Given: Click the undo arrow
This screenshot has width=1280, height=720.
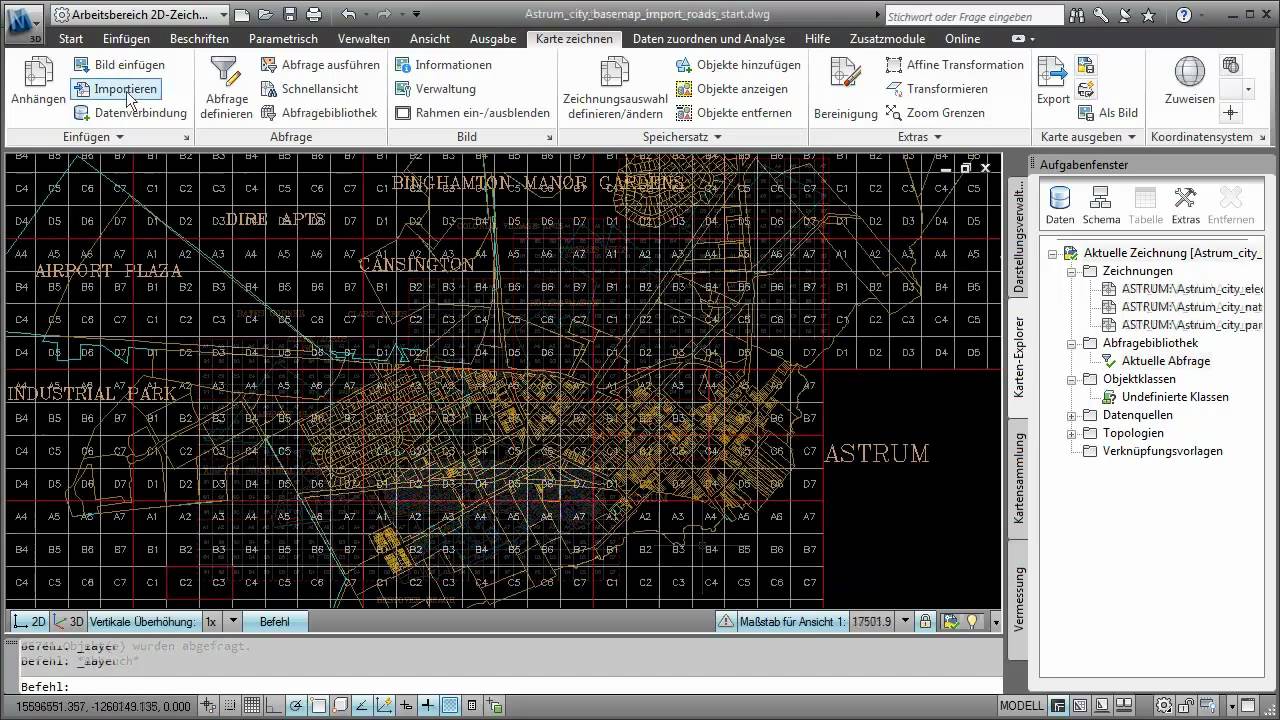Looking at the screenshot, I should pyautogui.click(x=348, y=15).
